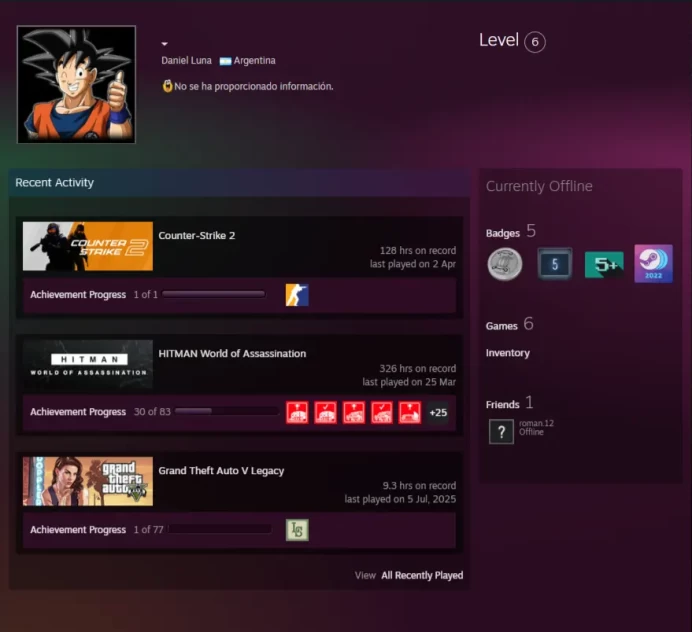Image resolution: width=692 pixels, height=632 pixels.
Task: Click the 'last played on 2 Apr' text
Action: [x=413, y=264]
